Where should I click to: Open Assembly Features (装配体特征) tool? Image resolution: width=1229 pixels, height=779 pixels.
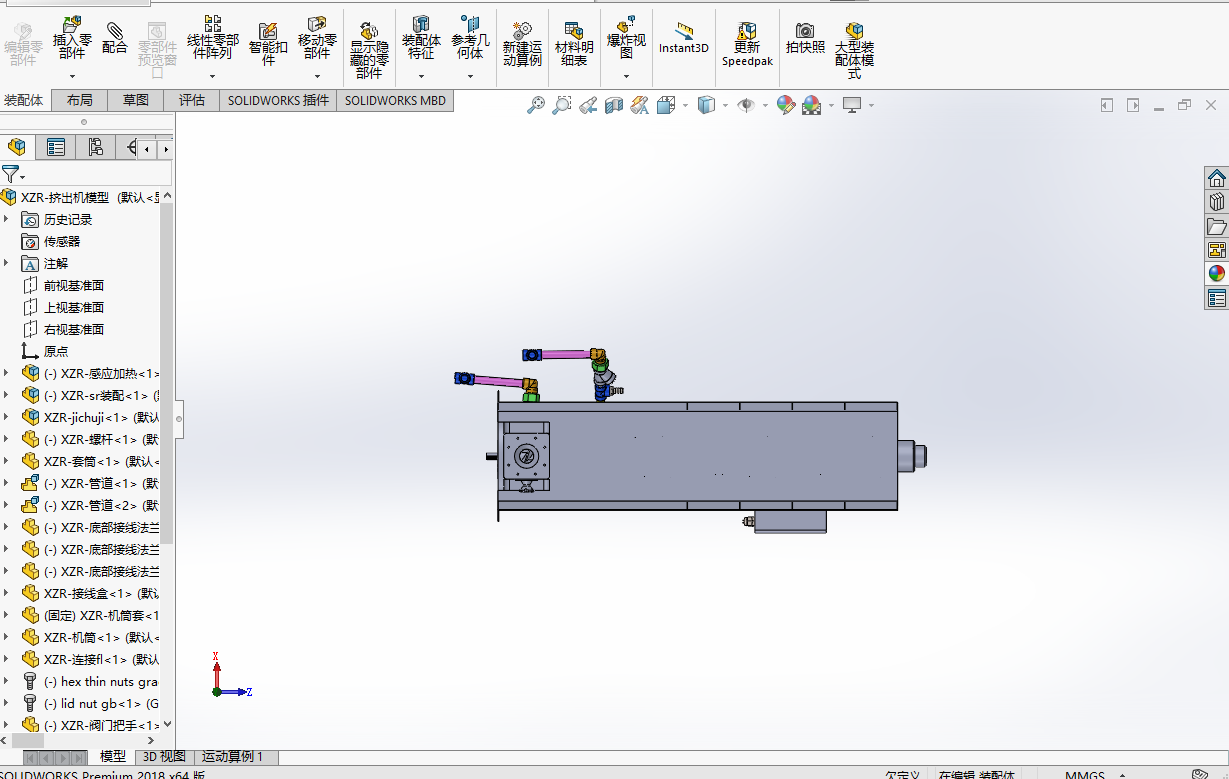[421, 37]
